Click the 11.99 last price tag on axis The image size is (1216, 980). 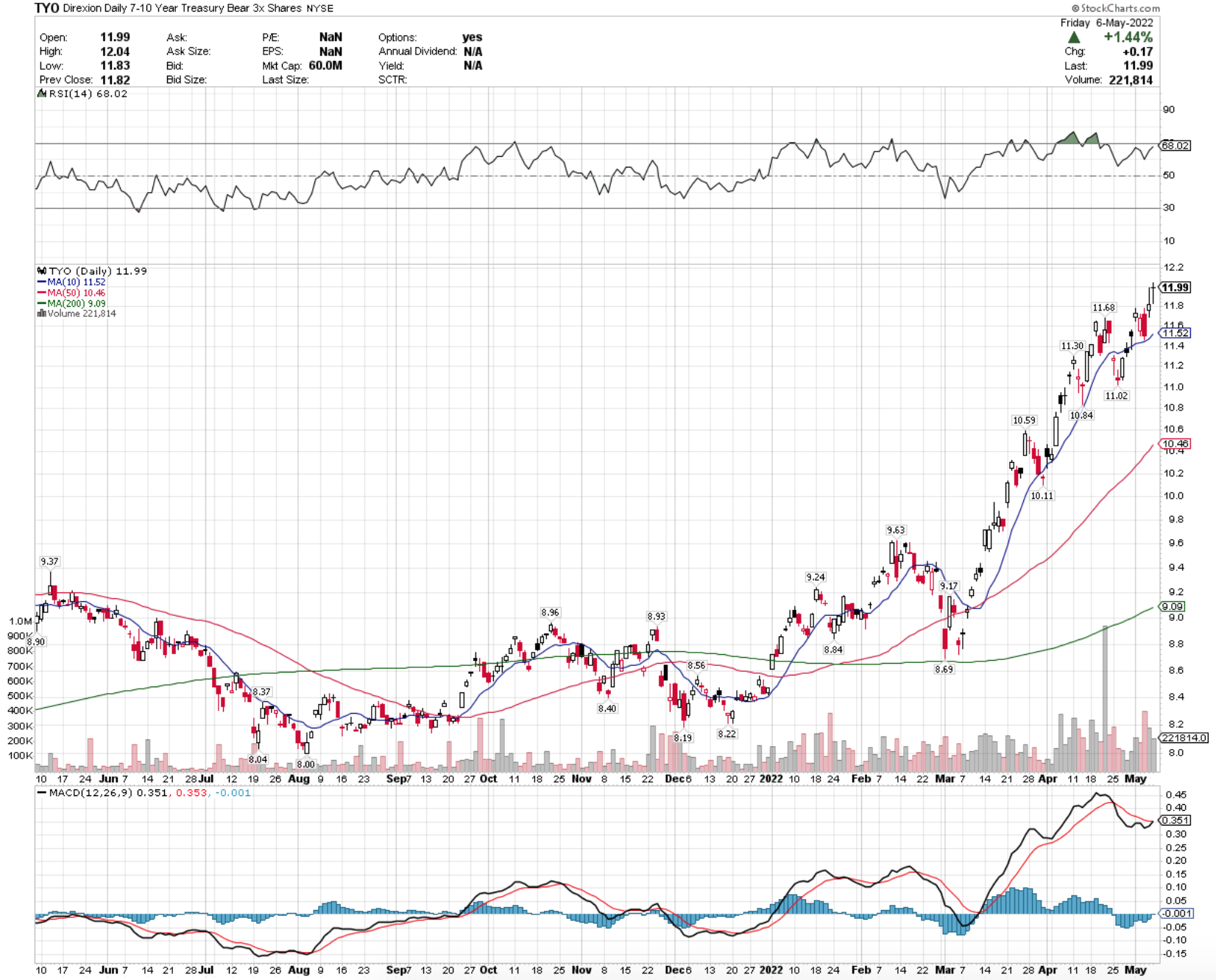point(1176,288)
